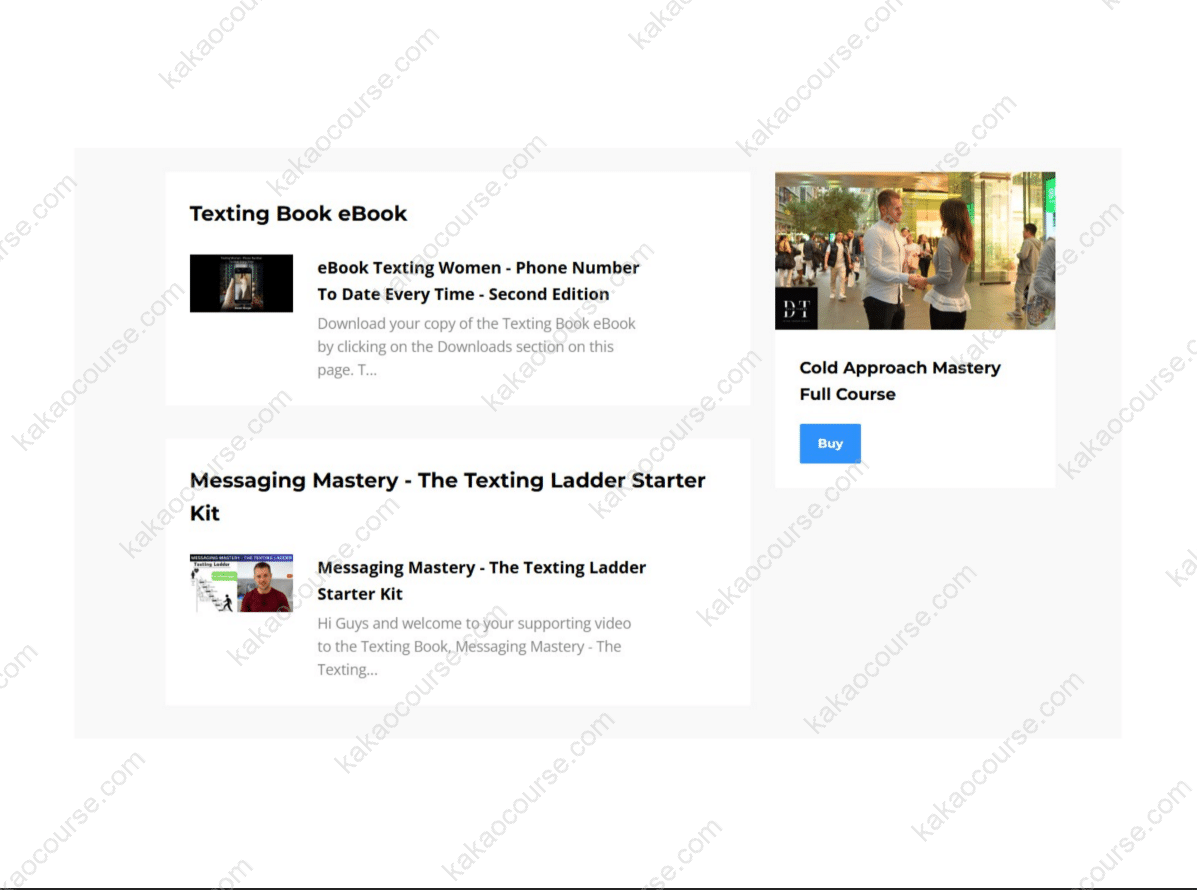Click the Cold Approach Mastery course photo
The height and width of the screenshot is (890, 1197).
914,250
